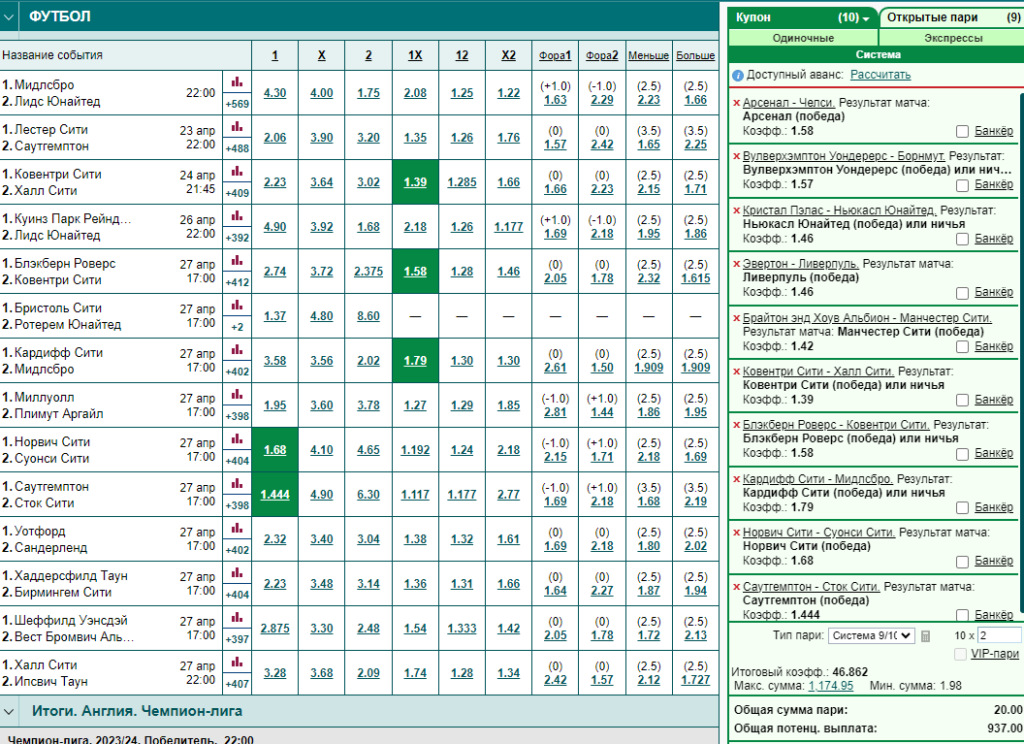1024x744 pixels.
Task: Remove Блэкберн Роверс - Ковентри Сити coupon bet
Action: [737, 425]
